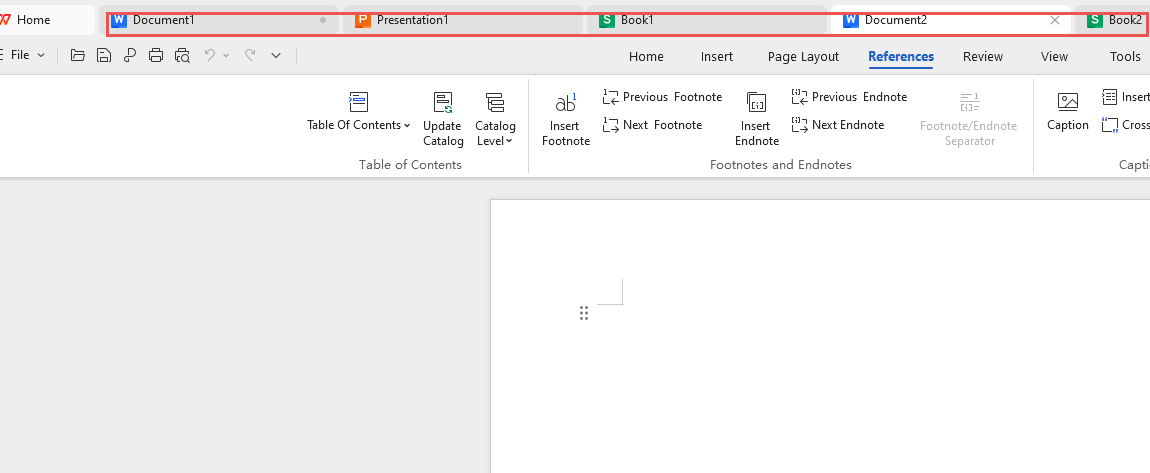
Task: Click the Update Catalog button
Action: click(443, 119)
